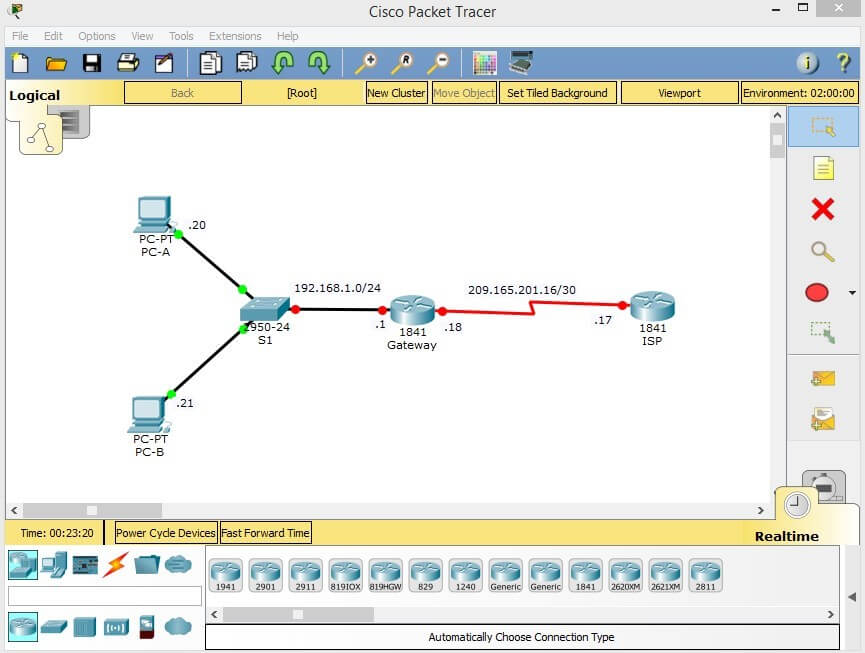Click the Fast Forward Time button

tap(265, 533)
